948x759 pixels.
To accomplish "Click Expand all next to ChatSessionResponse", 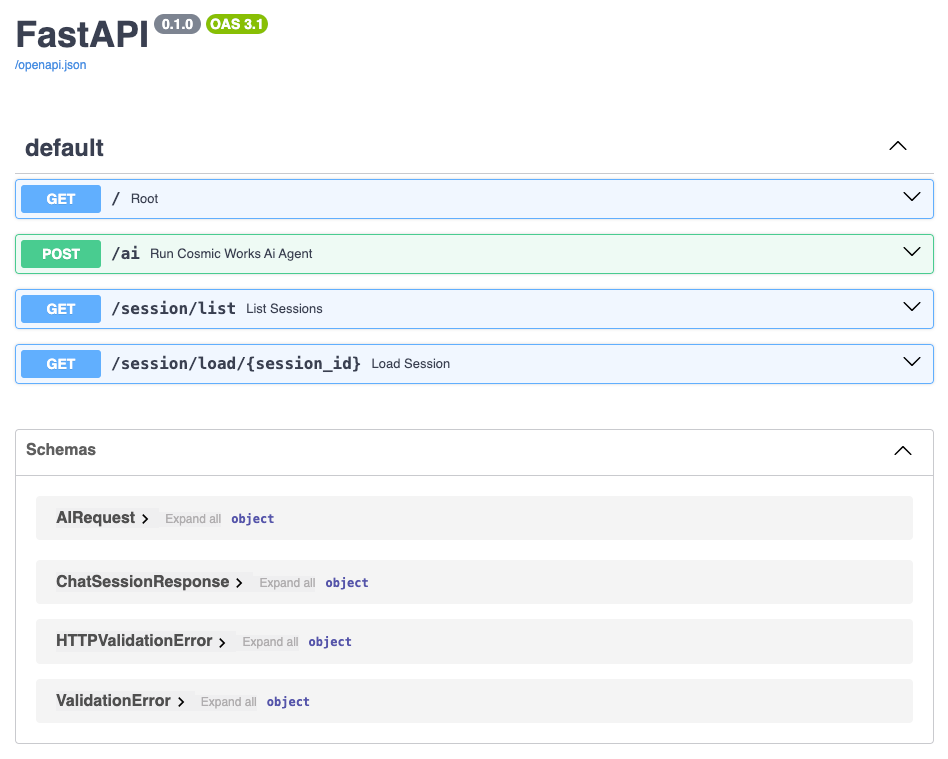I will click(287, 583).
